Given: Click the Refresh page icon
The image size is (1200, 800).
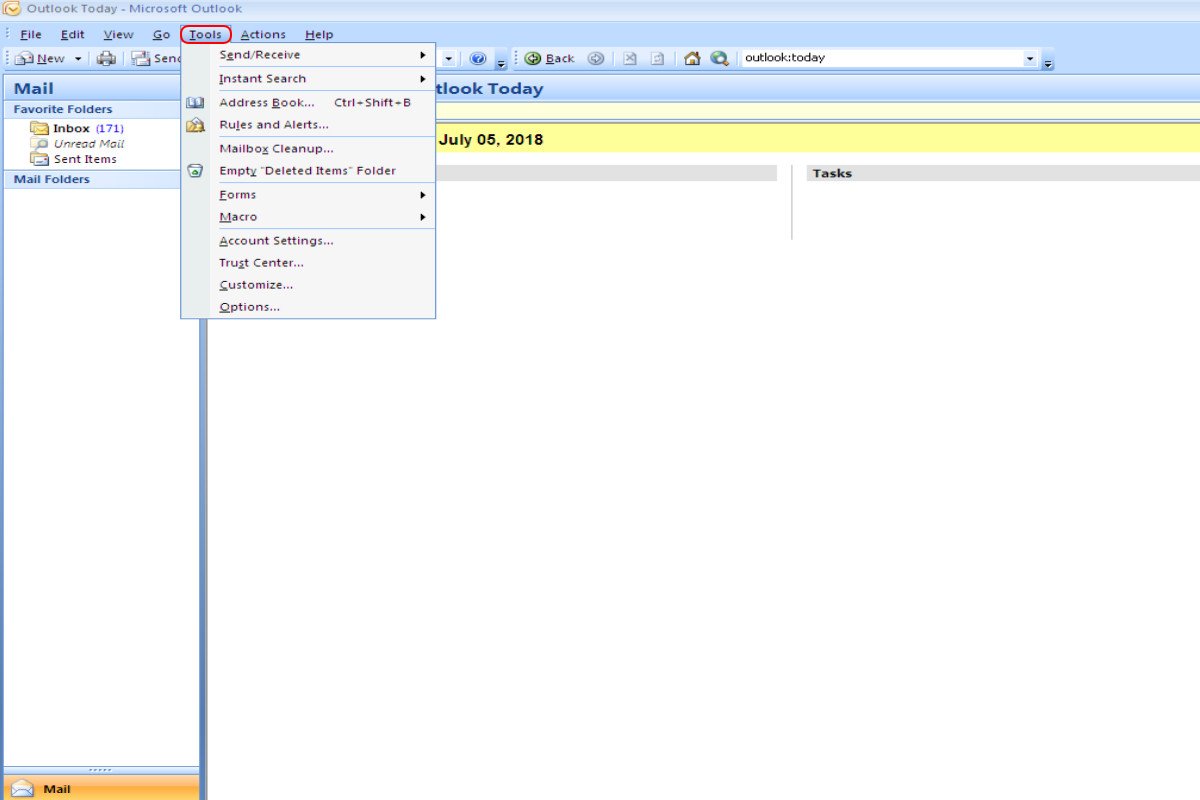Looking at the screenshot, I should click(657, 59).
